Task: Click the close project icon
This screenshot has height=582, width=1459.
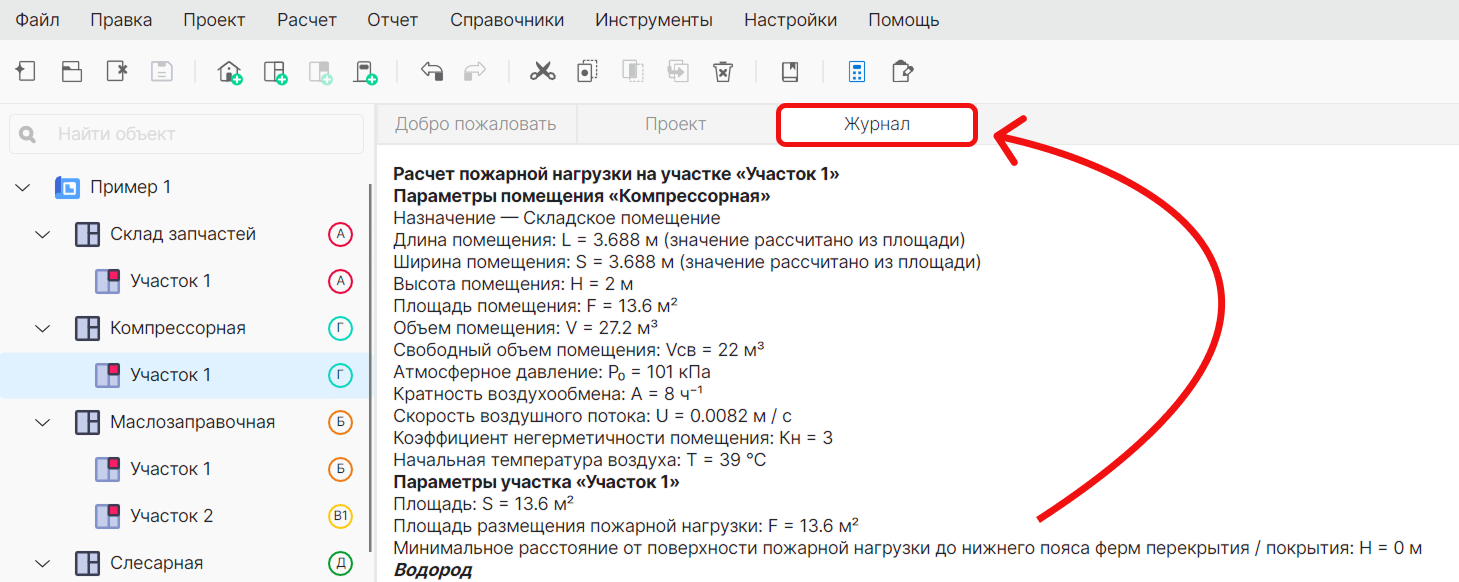Action: [117, 71]
